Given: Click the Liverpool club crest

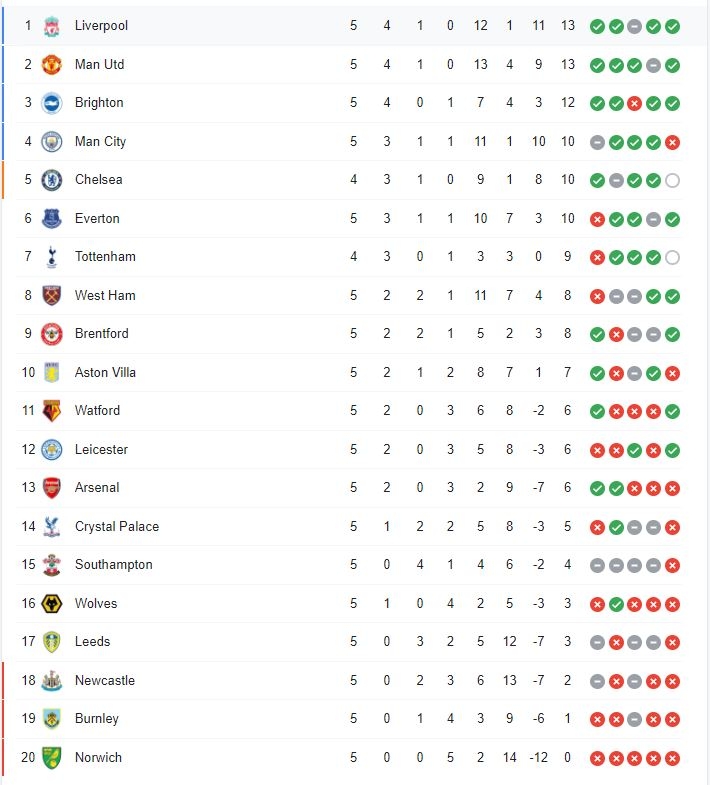Looking at the screenshot, I should click(x=52, y=27).
